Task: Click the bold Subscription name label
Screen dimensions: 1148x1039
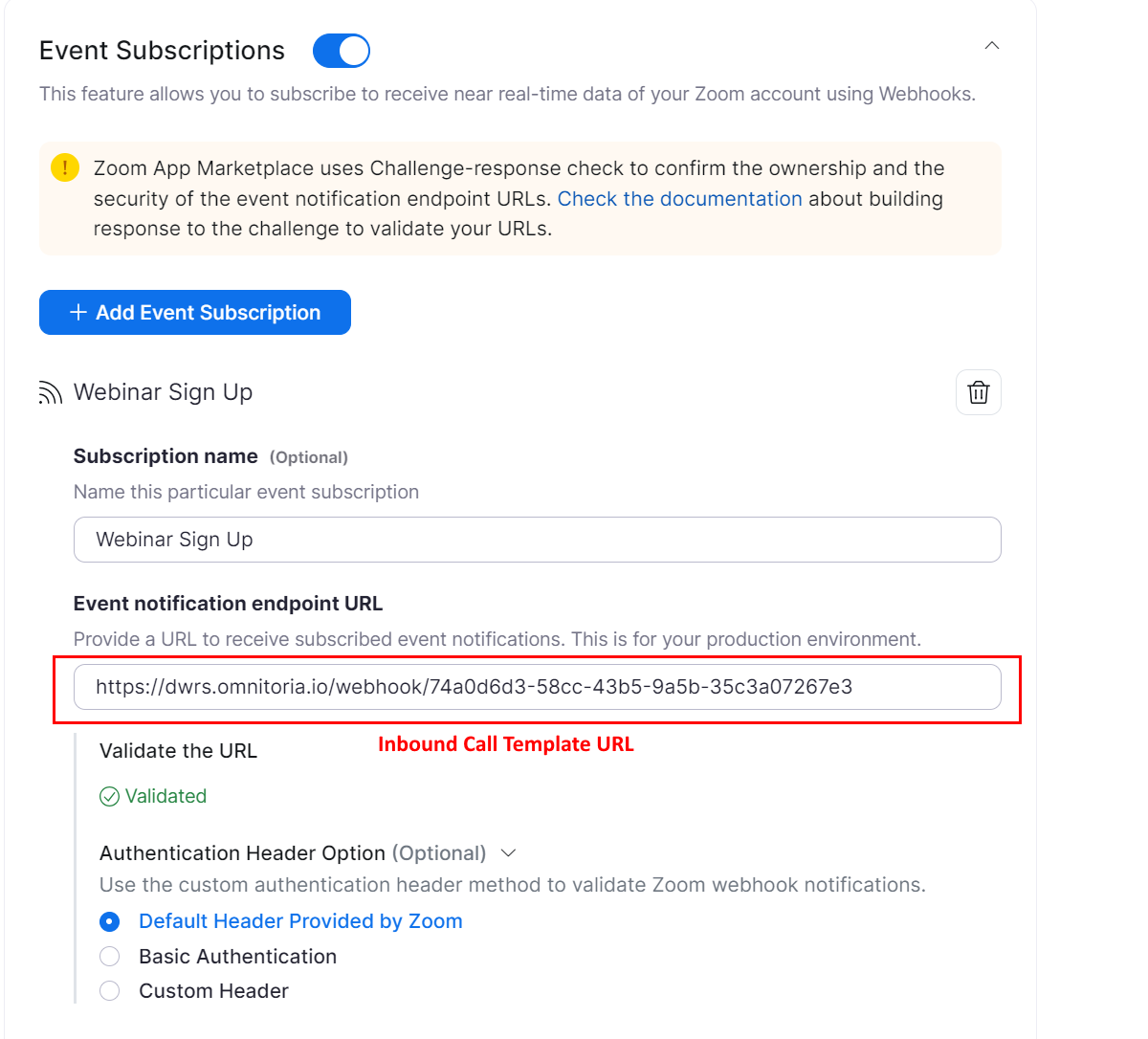Action: [x=166, y=456]
